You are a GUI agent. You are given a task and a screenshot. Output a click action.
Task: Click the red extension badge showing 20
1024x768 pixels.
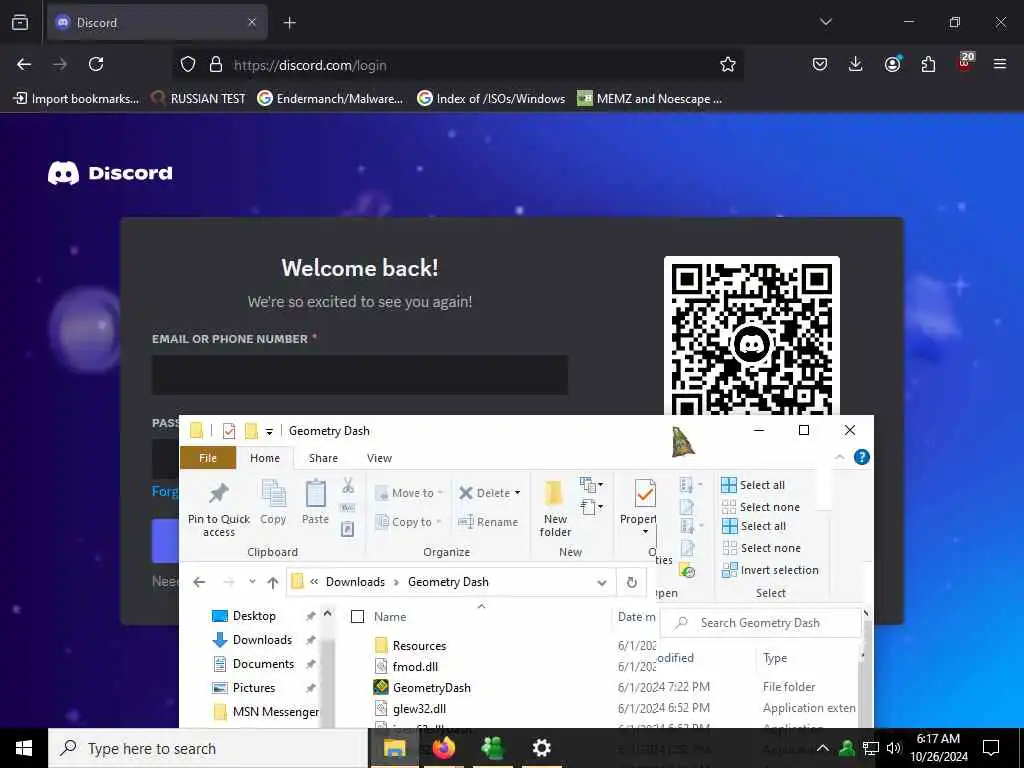click(965, 63)
